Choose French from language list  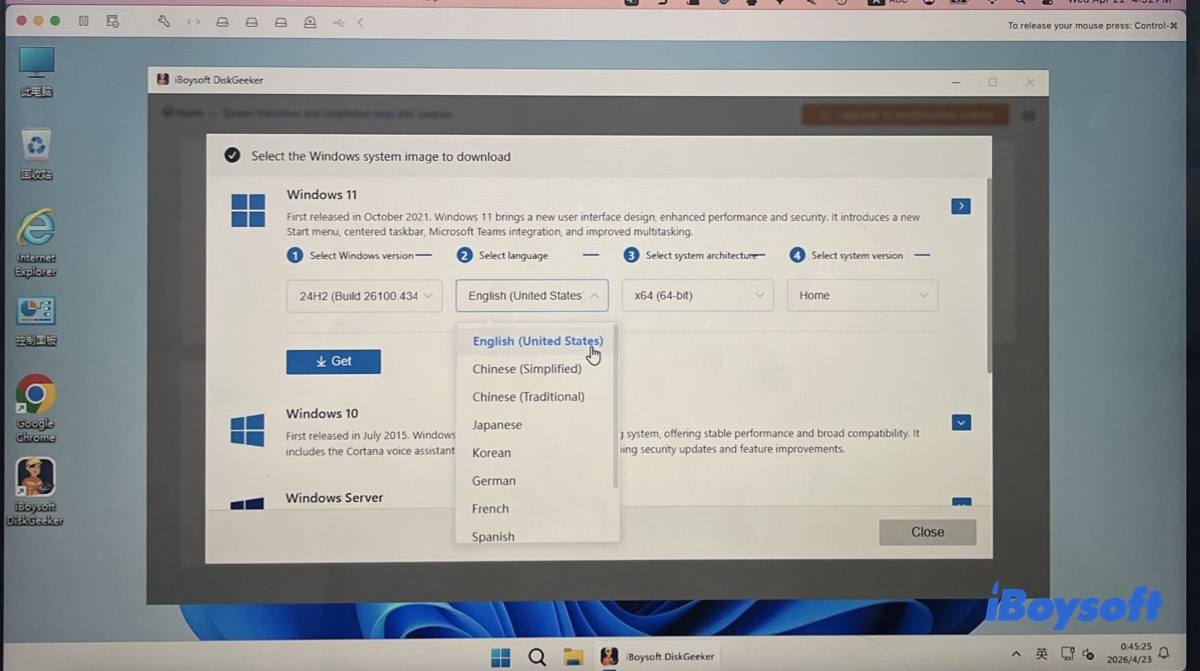[490, 509]
